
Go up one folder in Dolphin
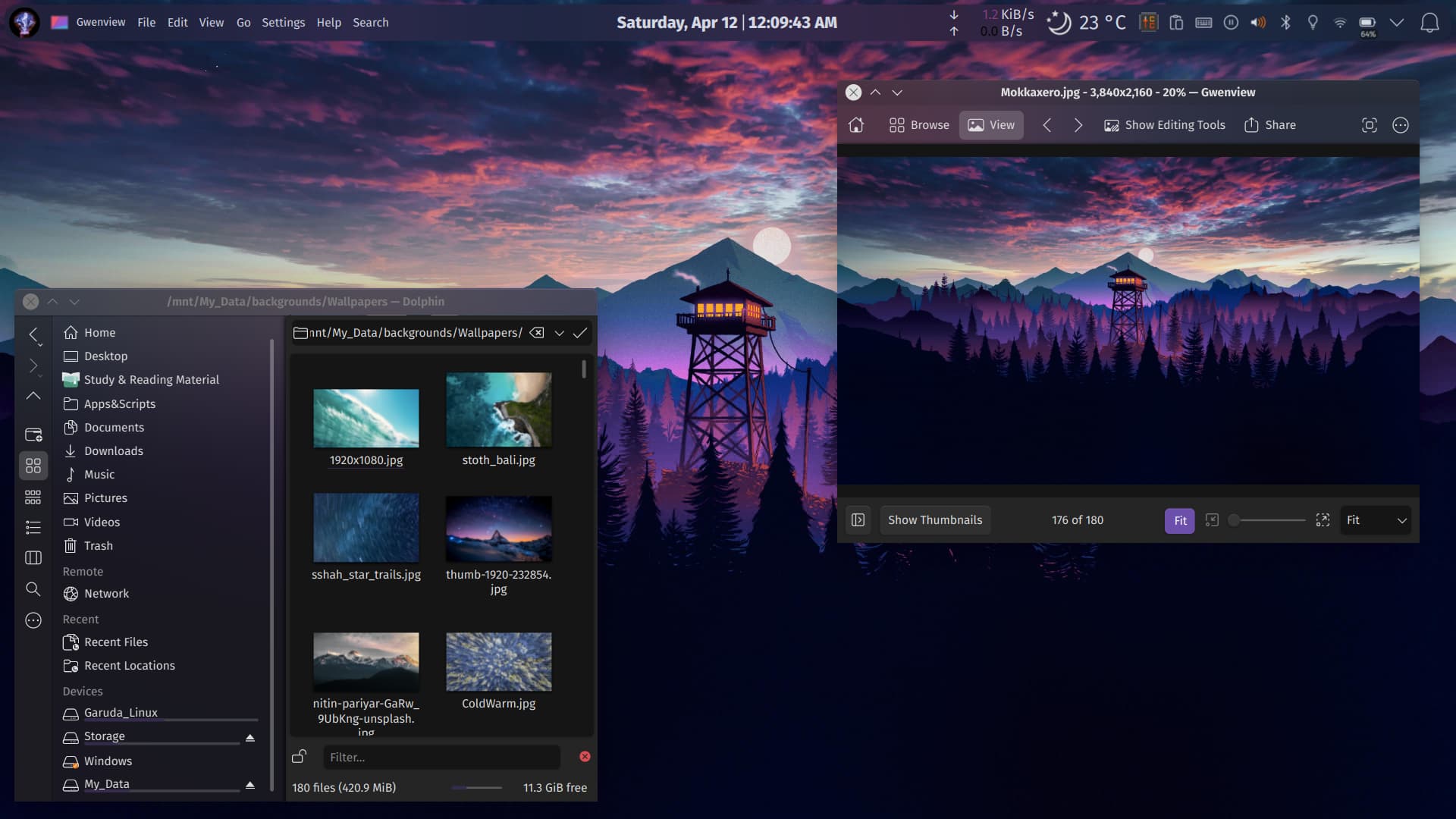click(33, 396)
